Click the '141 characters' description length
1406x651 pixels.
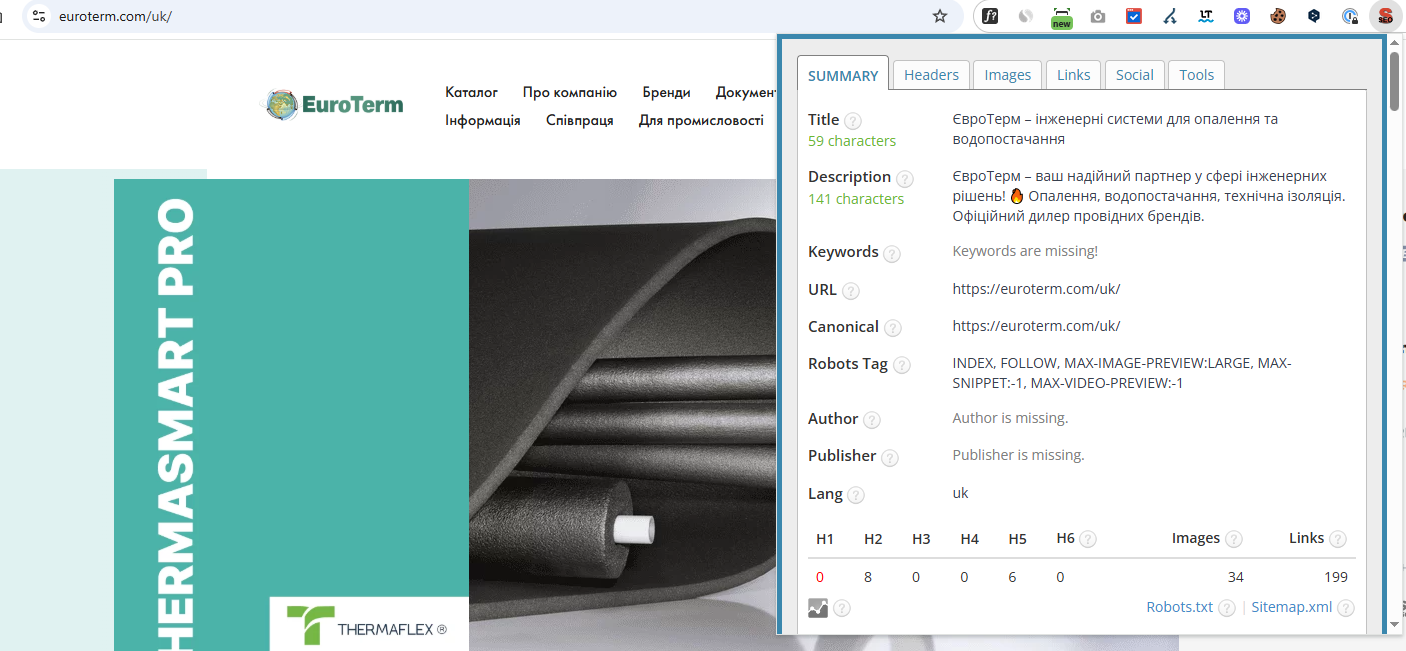pos(856,199)
